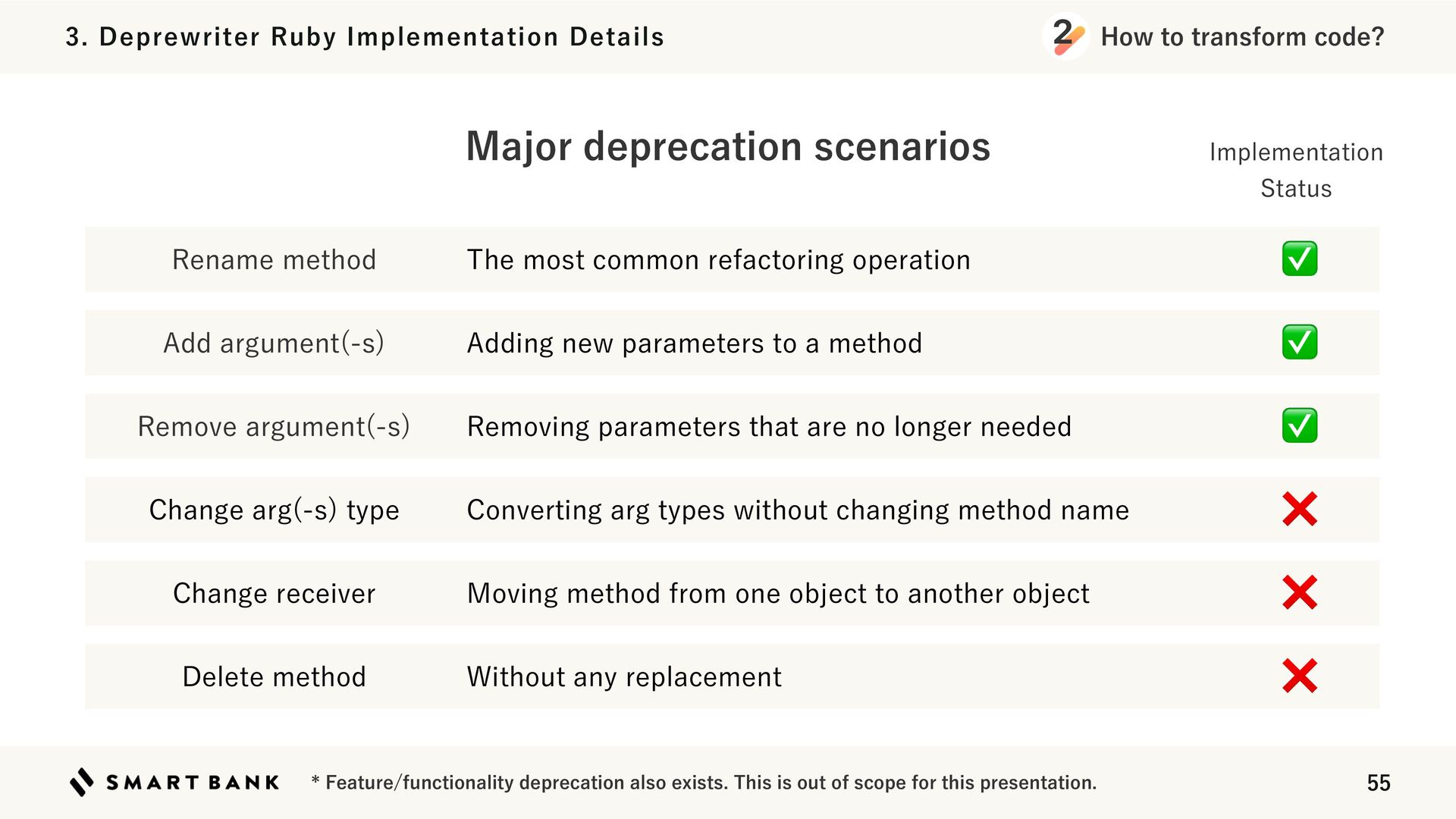
Task: Select the 'Change receiver' row label
Action: click(x=274, y=594)
